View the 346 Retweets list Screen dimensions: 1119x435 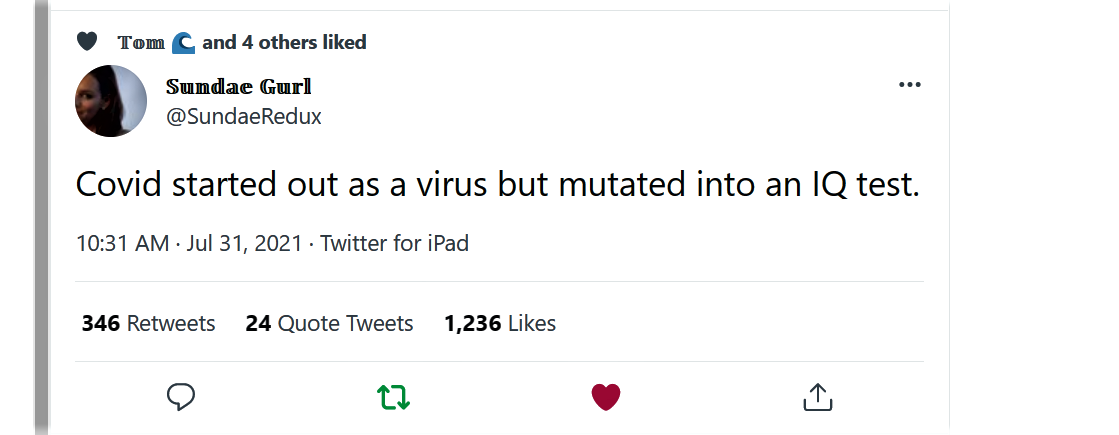pos(148,323)
